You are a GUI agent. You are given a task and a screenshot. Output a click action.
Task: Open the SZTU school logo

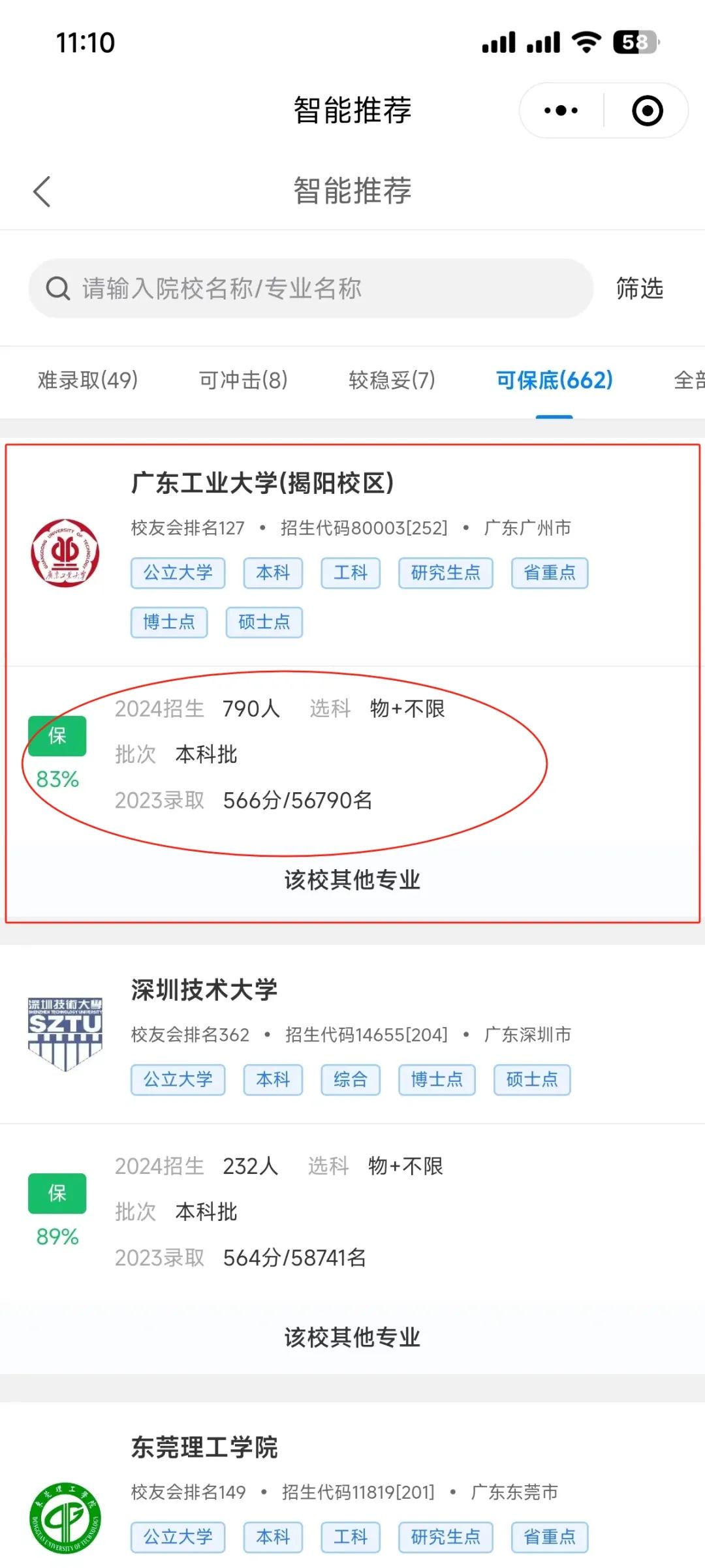[65, 1034]
